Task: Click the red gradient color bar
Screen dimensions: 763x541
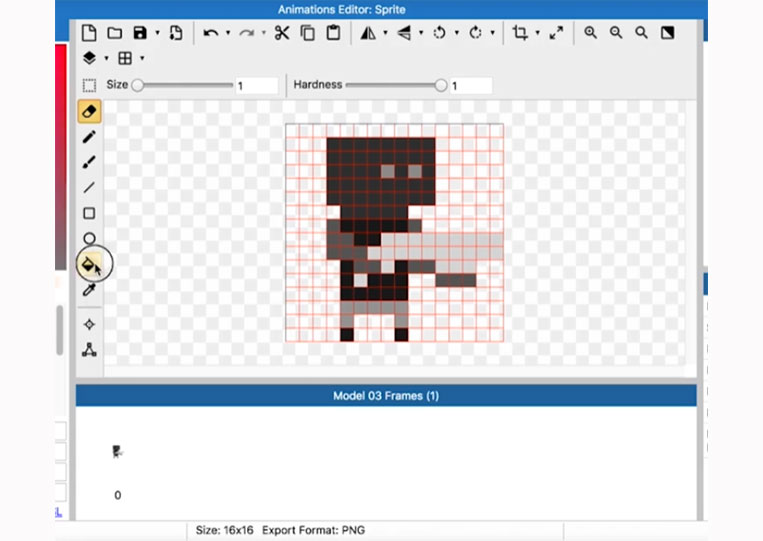Action: pos(61,157)
